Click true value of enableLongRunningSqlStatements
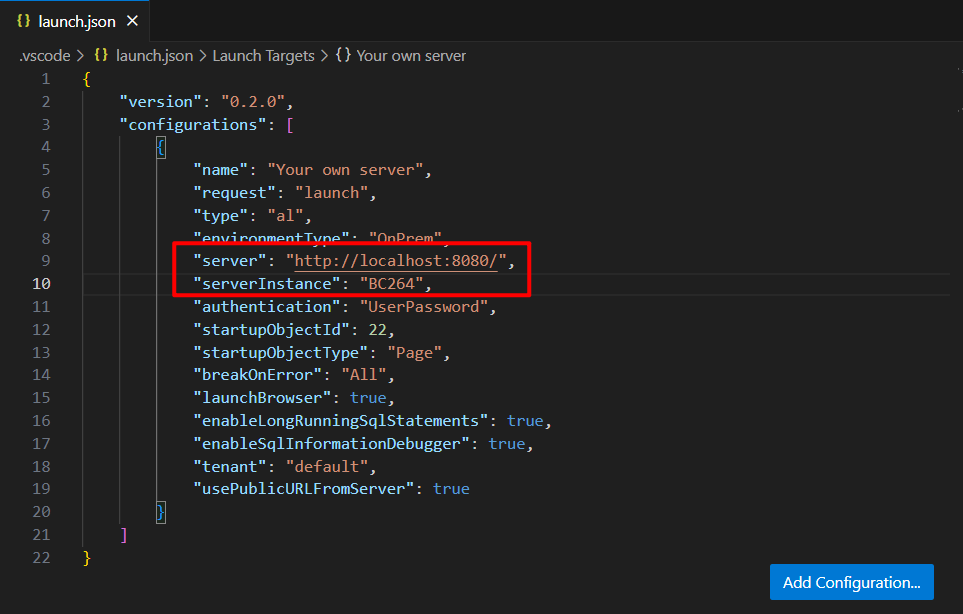Screen dimensions: 963x614 pos(524,421)
